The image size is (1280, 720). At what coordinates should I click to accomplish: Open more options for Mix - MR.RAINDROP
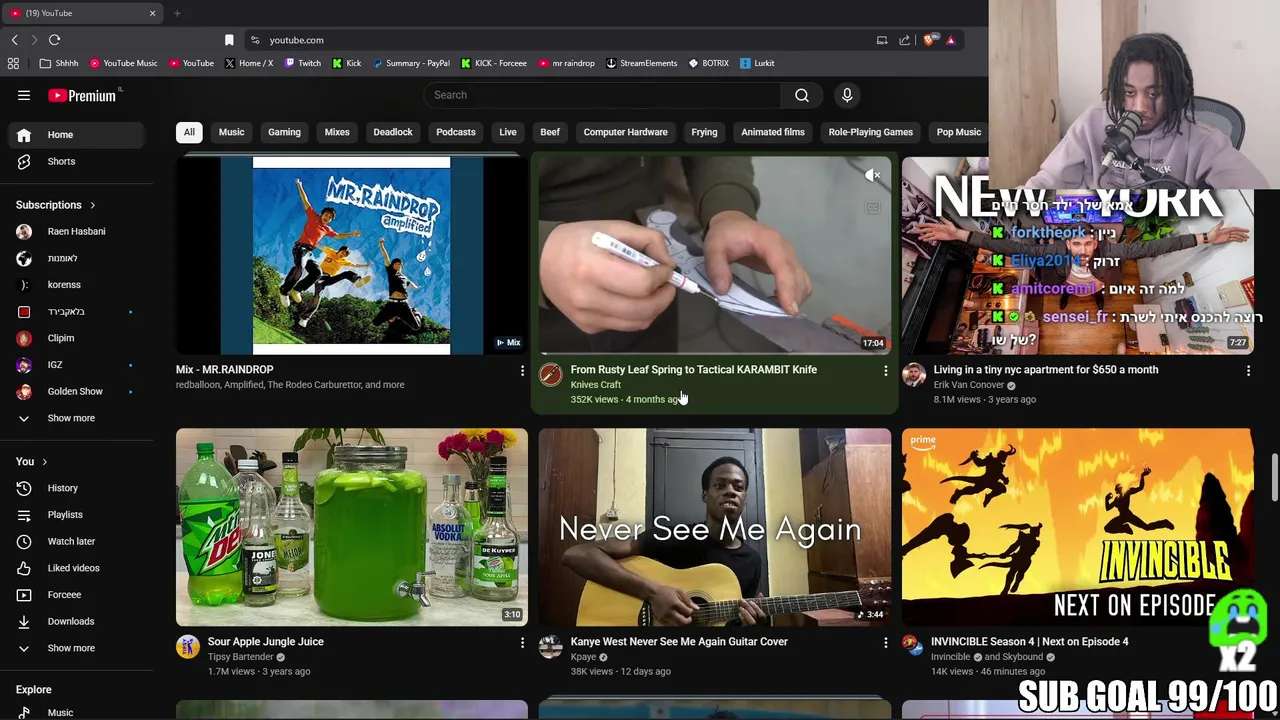522,371
